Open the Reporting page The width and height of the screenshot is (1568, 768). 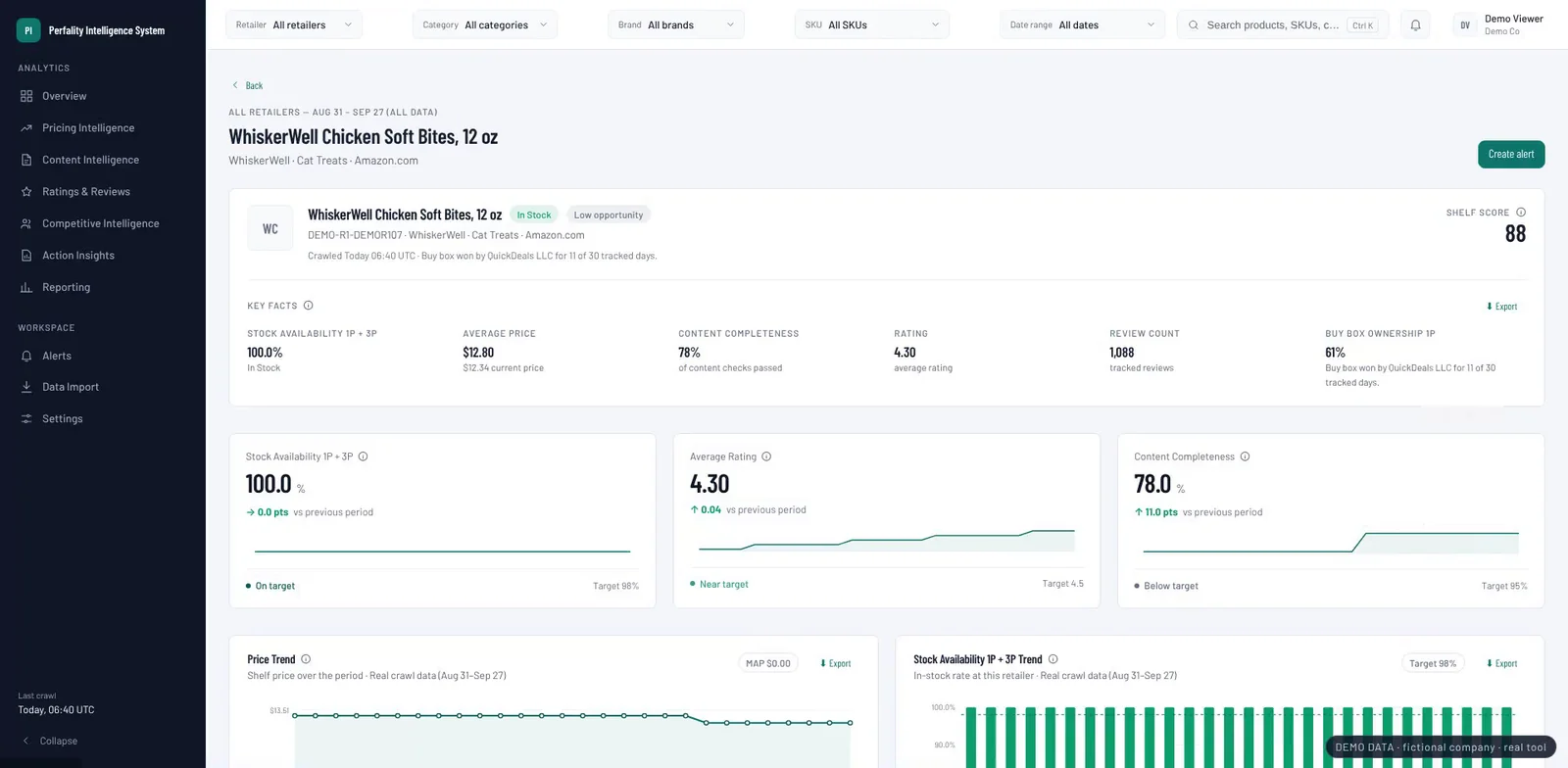click(x=103, y=287)
